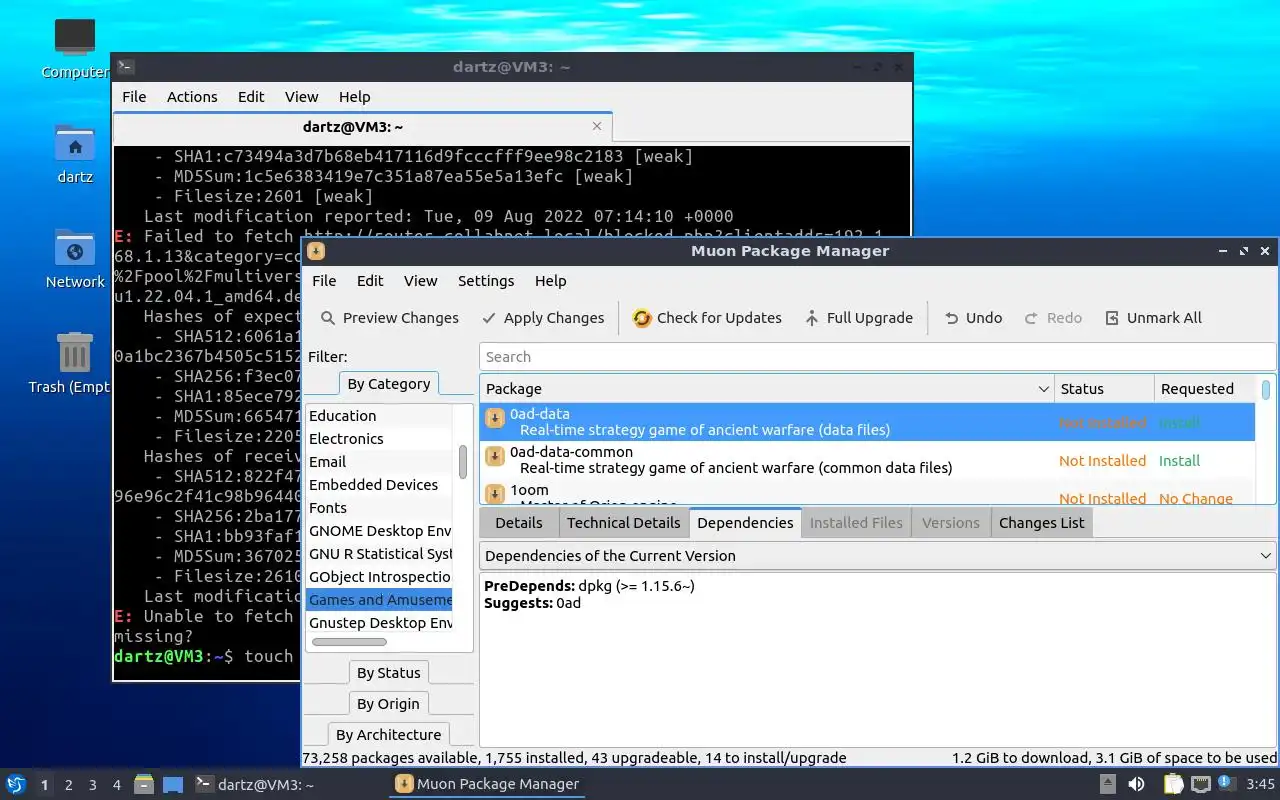This screenshot has width=1280, height=800.
Task: Open the clipboard tray icon
Action: tap(1173, 785)
